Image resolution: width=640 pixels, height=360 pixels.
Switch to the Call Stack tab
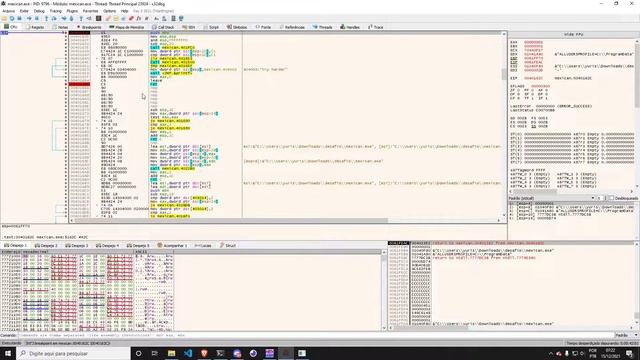coord(163,27)
